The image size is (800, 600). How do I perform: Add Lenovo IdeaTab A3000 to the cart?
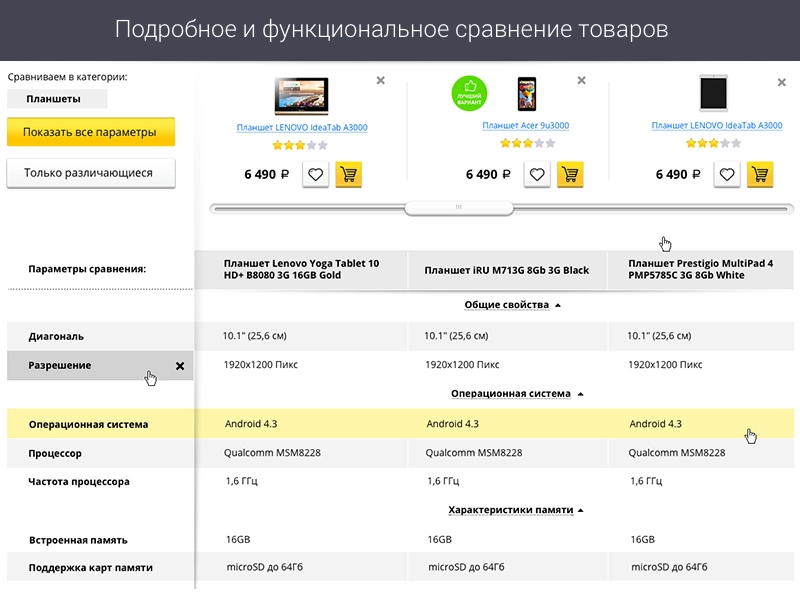click(349, 174)
